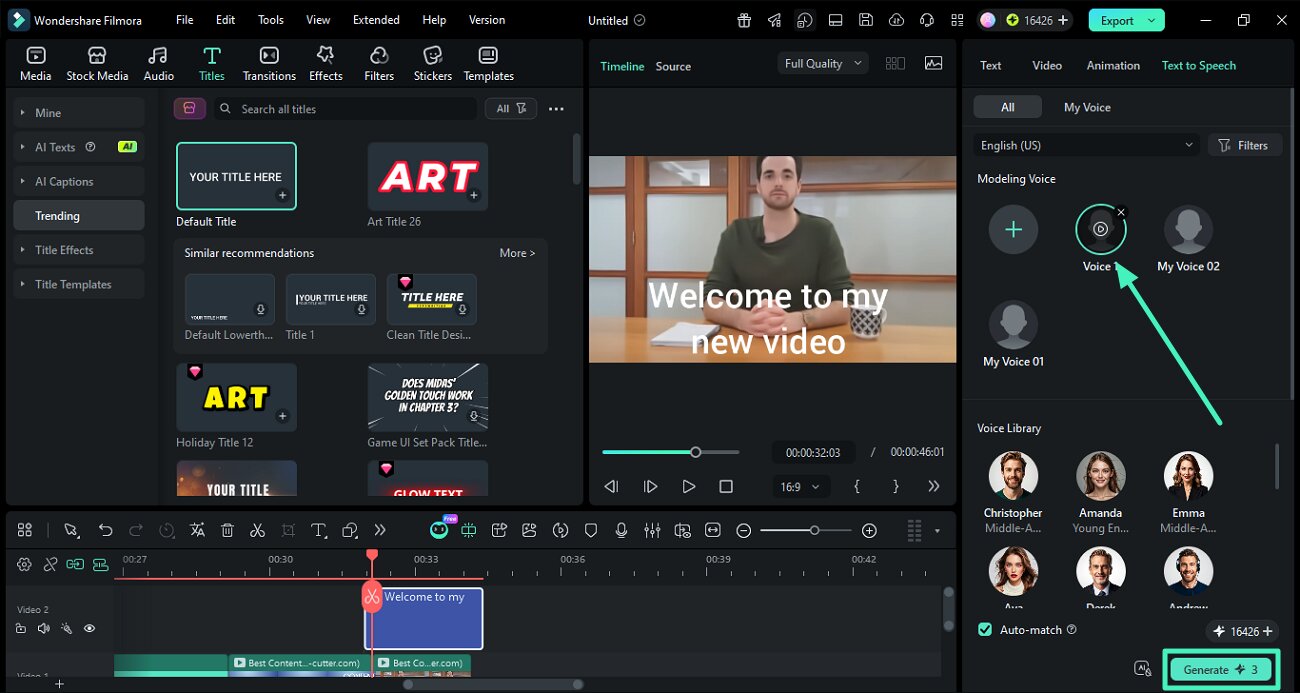Open the Extended menu
Screen dimensions: 1300x693
[x=376, y=20]
